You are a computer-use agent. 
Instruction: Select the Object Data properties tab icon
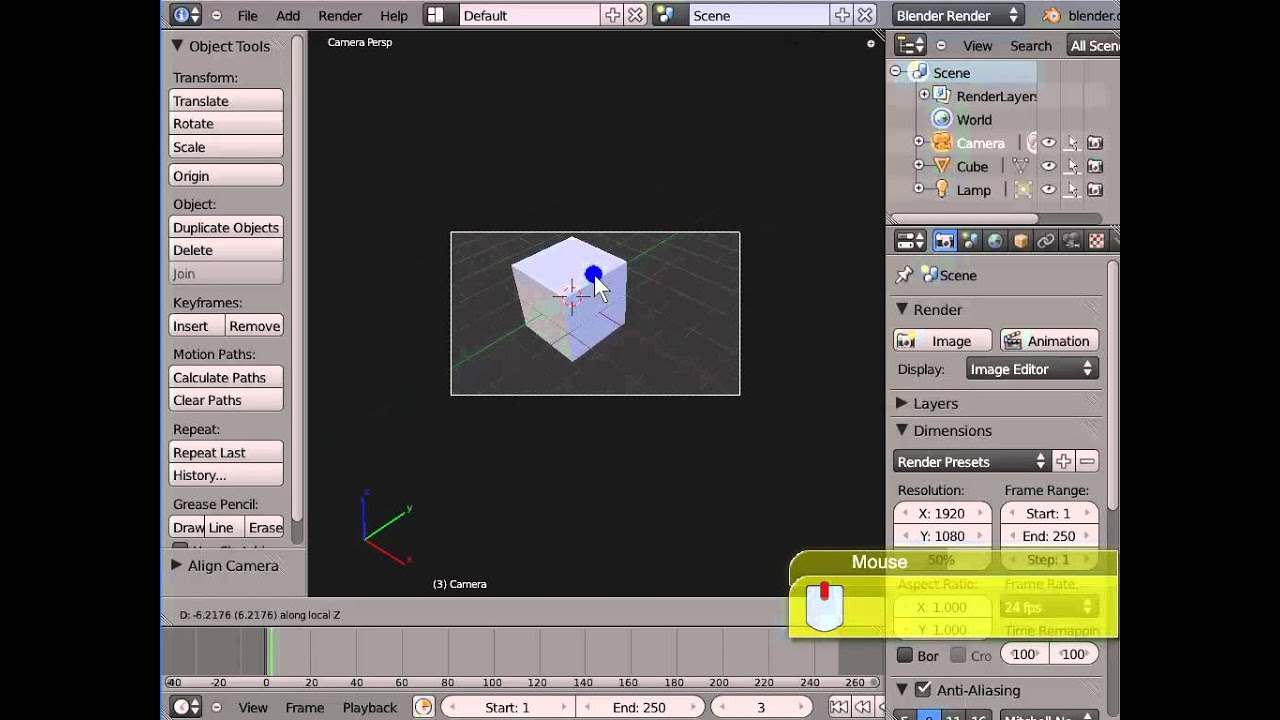click(x=1072, y=241)
